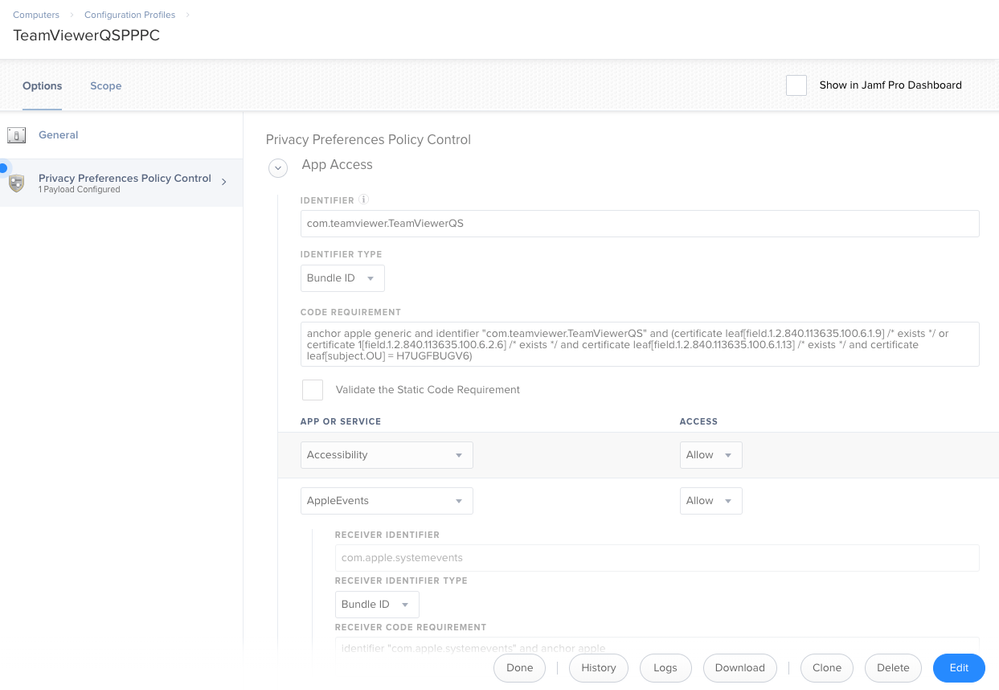Open the Accessibility service dropdown

pyautogui.click(x=387, y=455)
